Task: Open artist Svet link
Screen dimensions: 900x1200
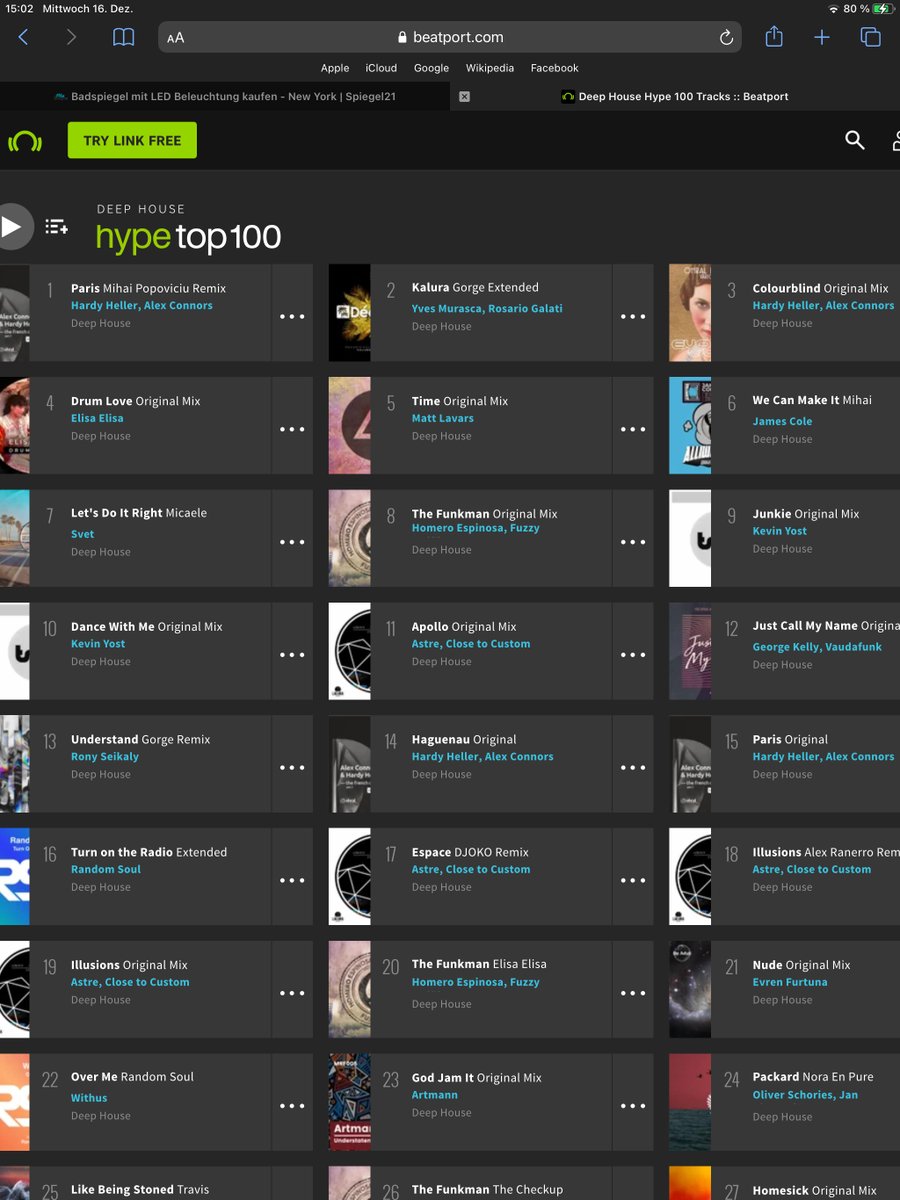Action: point(82,534)
